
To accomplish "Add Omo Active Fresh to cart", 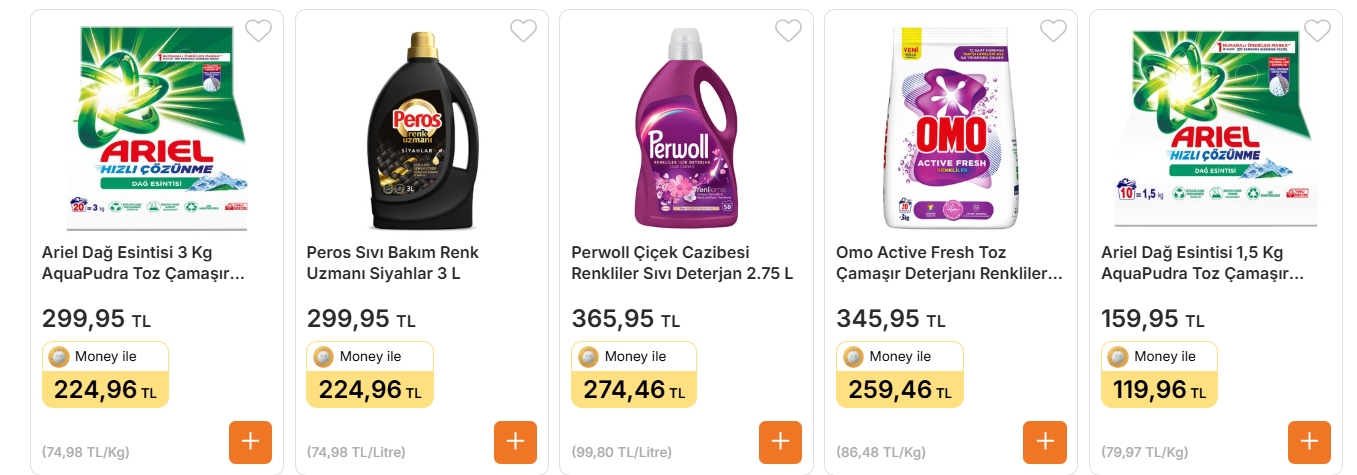I will [x=1045, y=442].
